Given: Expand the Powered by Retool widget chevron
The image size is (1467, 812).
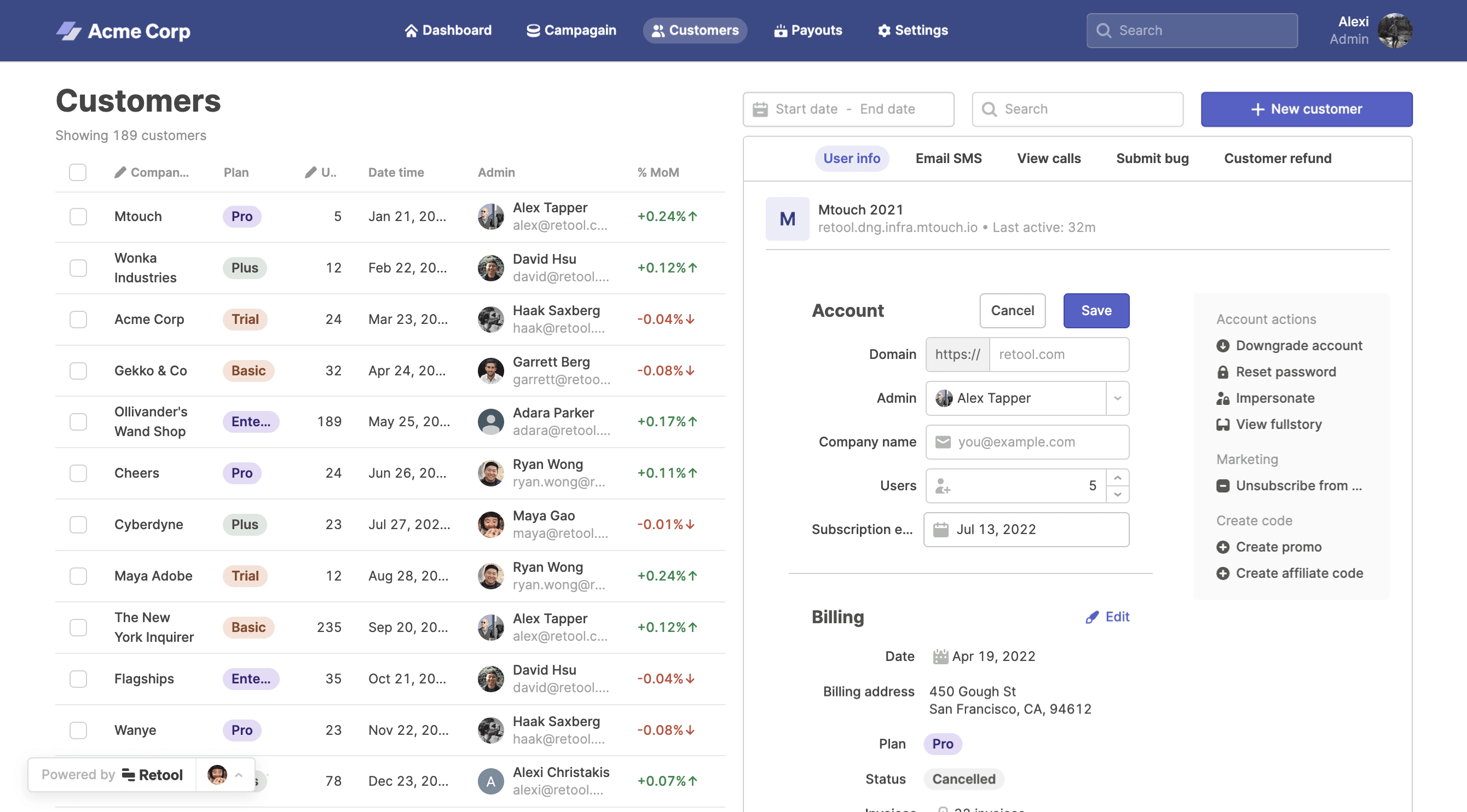Looking at the screenshot, I should 239,774.
